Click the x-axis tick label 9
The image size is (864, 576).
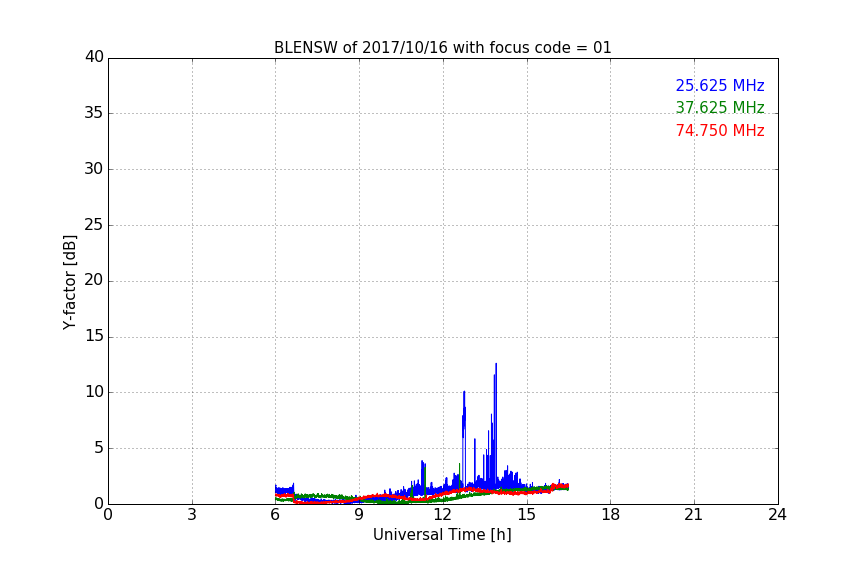click(x=359, y=515)
